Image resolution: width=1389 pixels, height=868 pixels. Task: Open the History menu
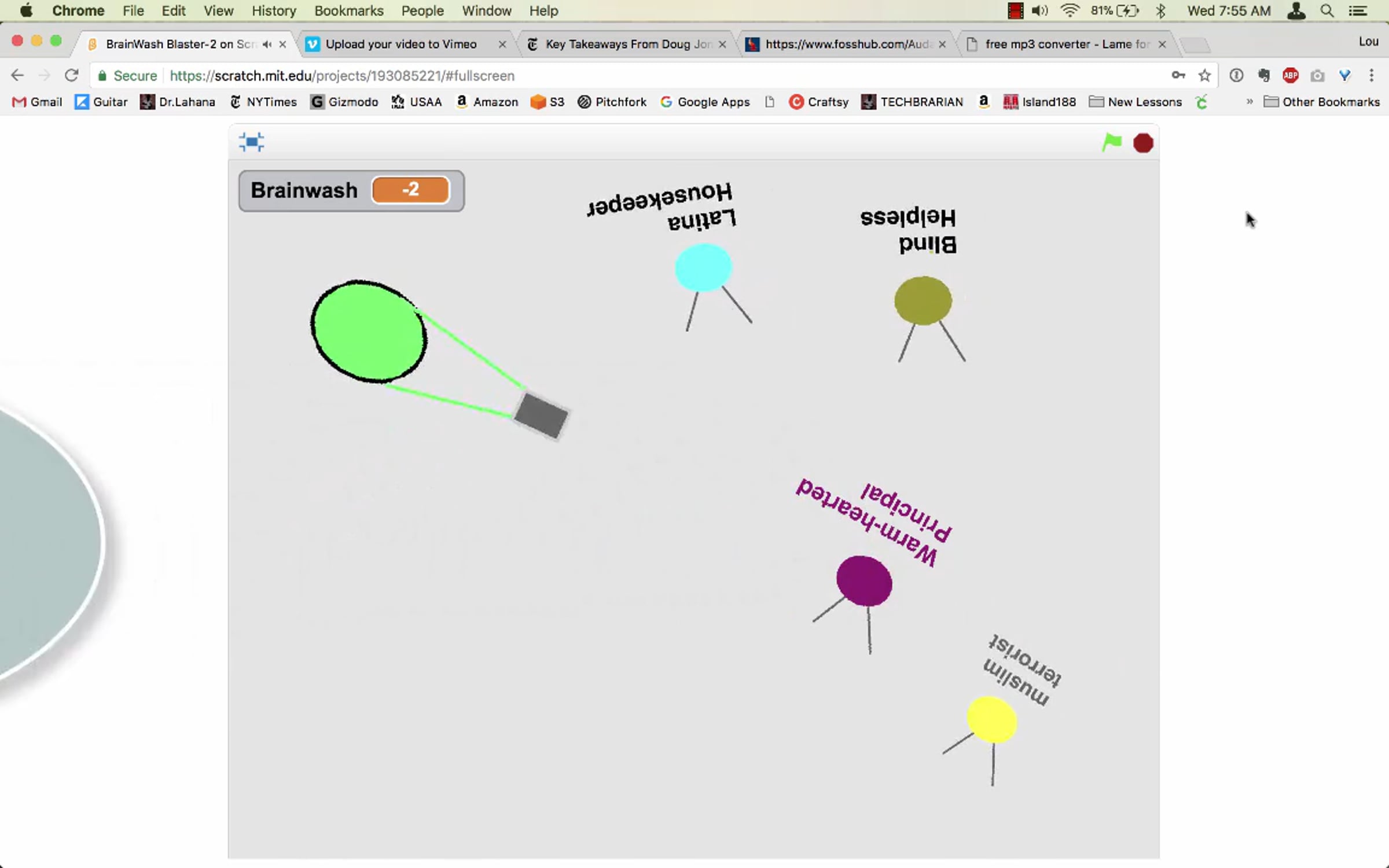coord(274,10)
